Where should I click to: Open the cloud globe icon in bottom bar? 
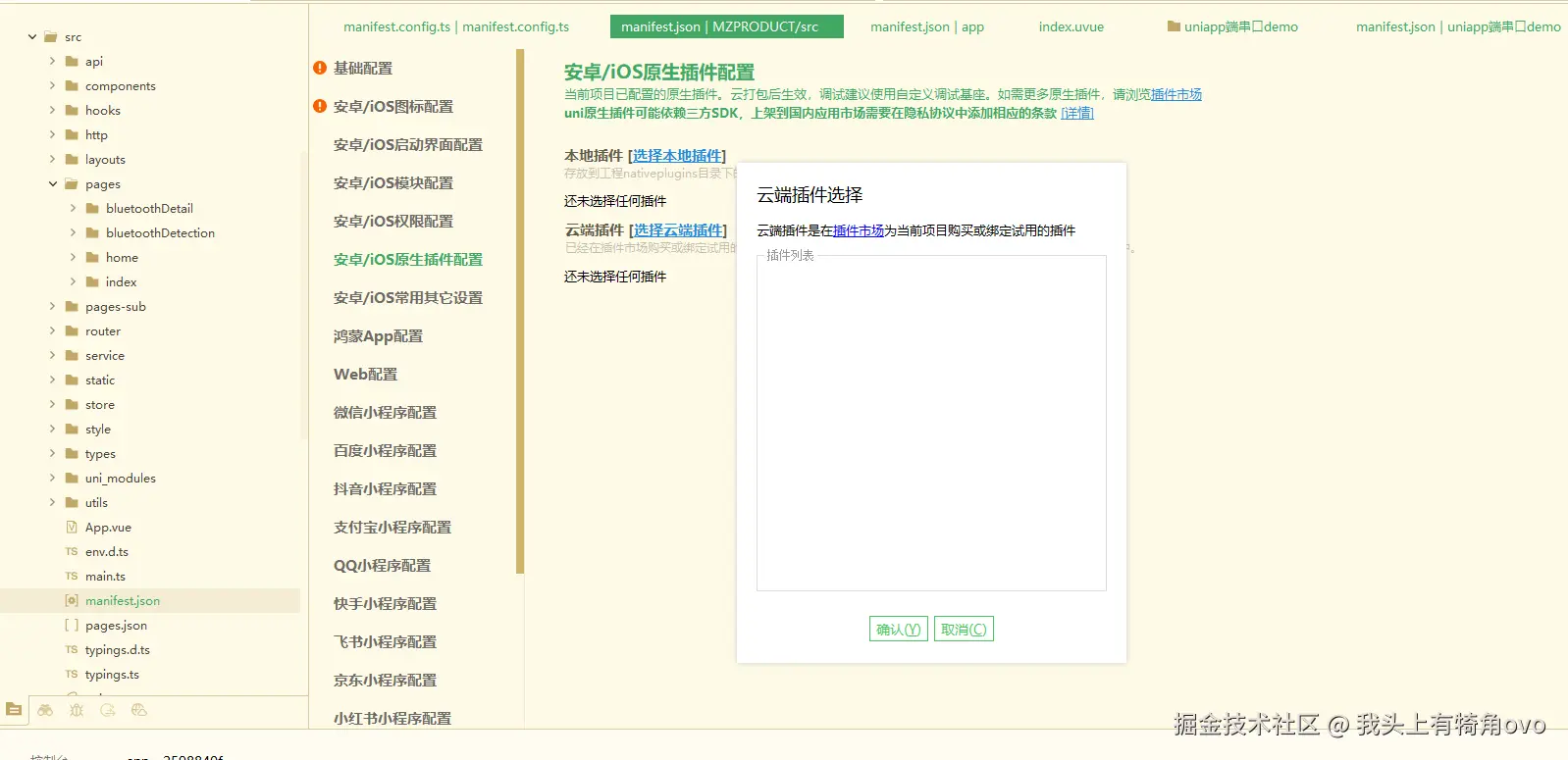pyautogui.click(x=139, y=710)
